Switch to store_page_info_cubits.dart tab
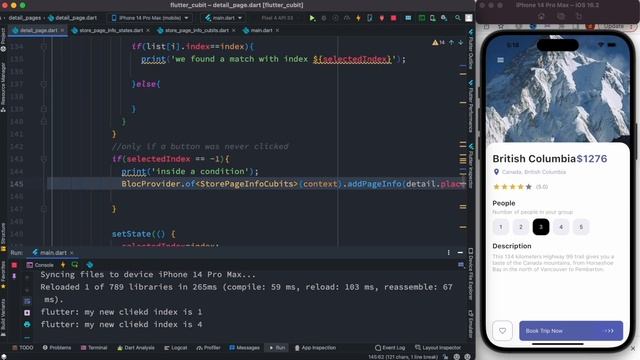Screen dimensions: 640x360 click(x=197, y=31)
